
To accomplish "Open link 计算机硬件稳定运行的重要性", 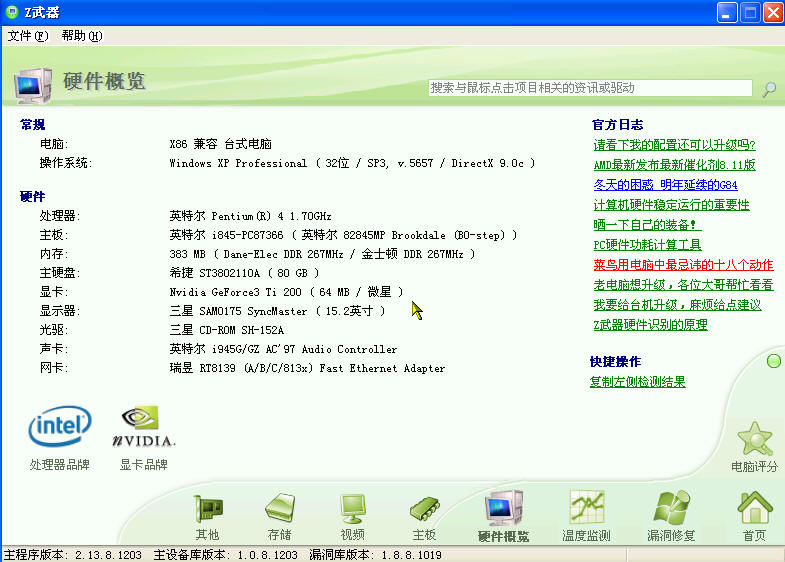I will 671,205.
